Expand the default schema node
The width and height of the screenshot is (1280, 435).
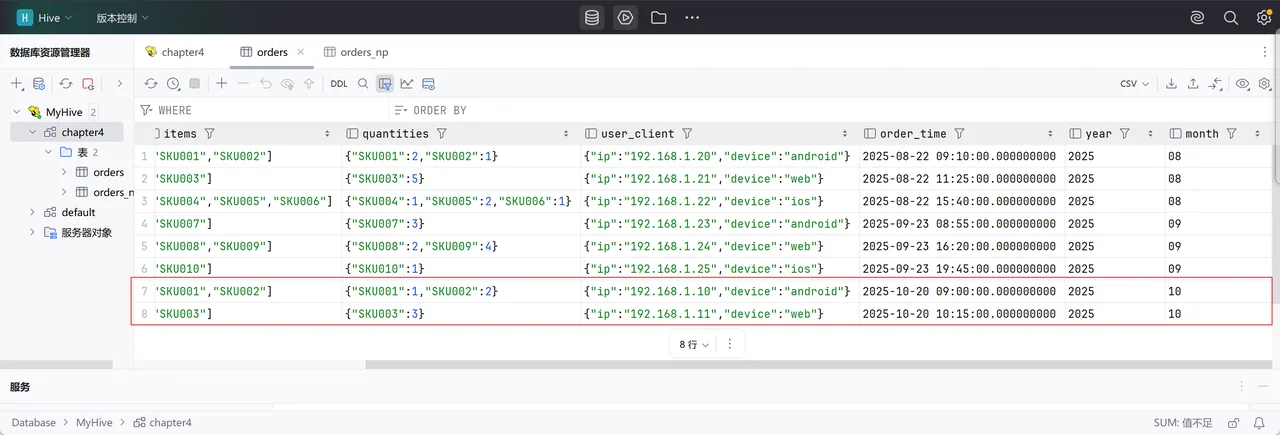coord(33,212)
